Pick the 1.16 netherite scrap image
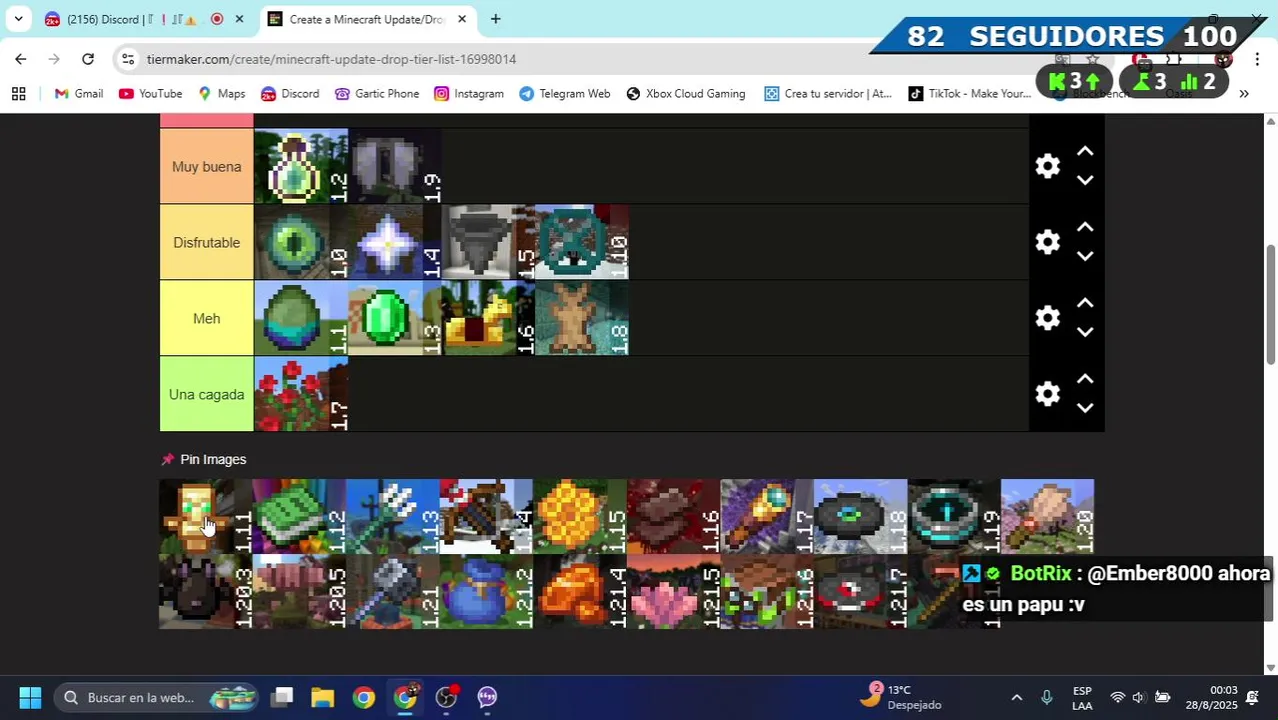The width and height of the screenshot is (1278, 720). pos(674,517)
